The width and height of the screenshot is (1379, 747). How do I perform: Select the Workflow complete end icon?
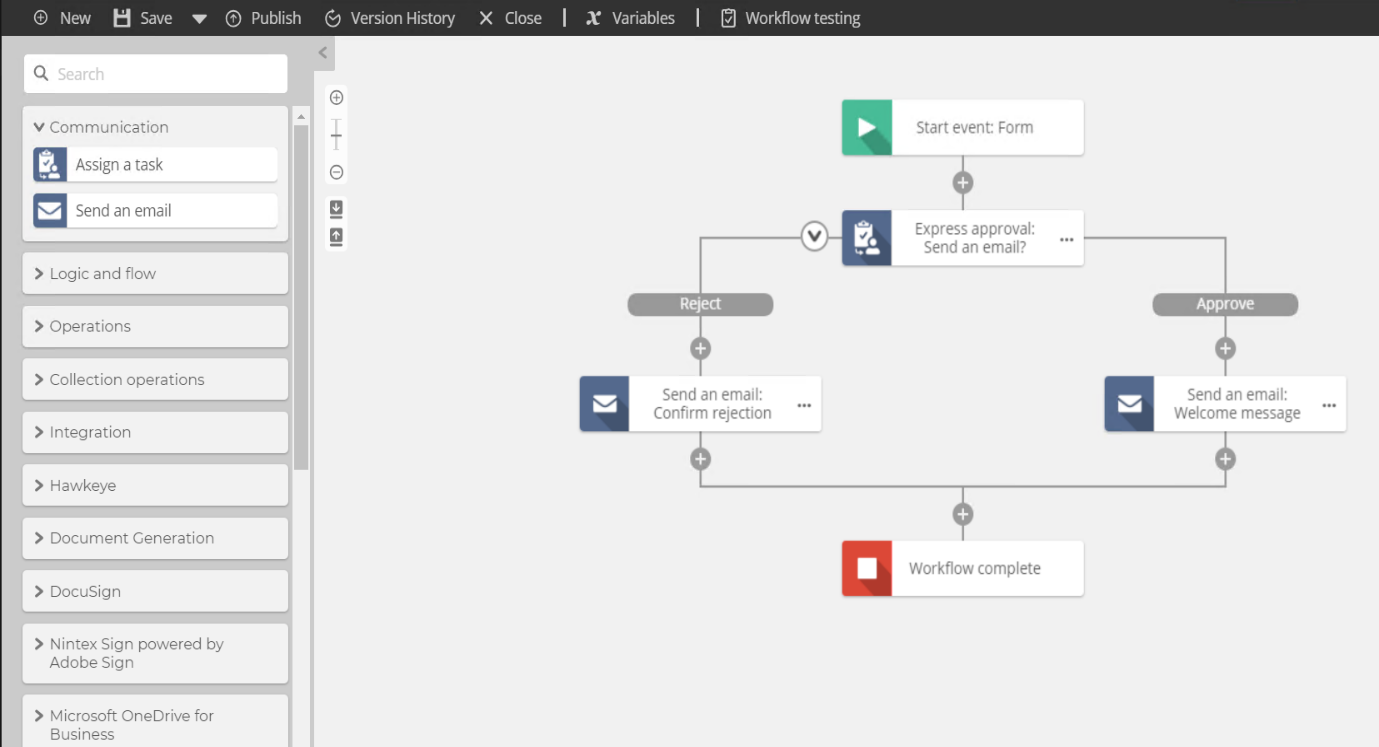pyautogui.click(x=866, y=568)
